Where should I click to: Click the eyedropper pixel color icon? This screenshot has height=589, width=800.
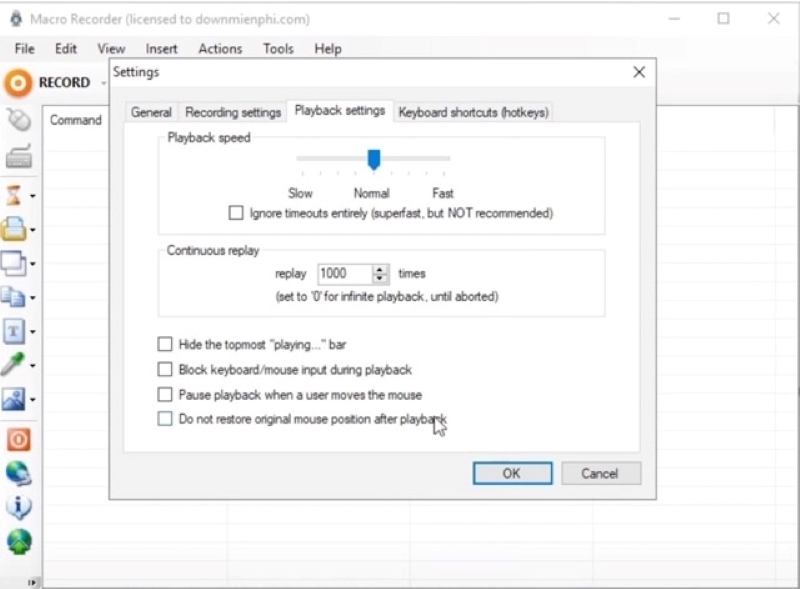[14, 365]
